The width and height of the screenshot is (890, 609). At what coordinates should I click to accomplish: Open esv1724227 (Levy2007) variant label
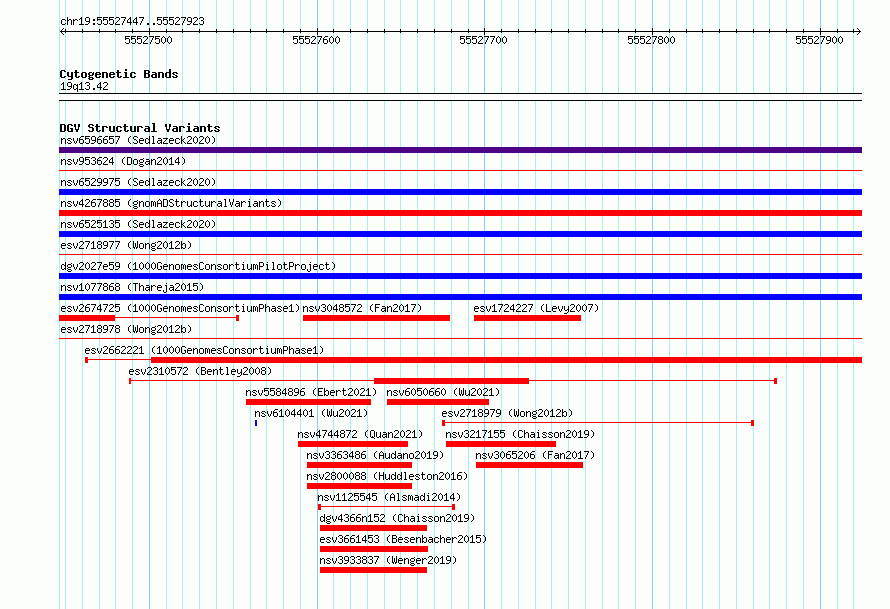click(536, 308)
